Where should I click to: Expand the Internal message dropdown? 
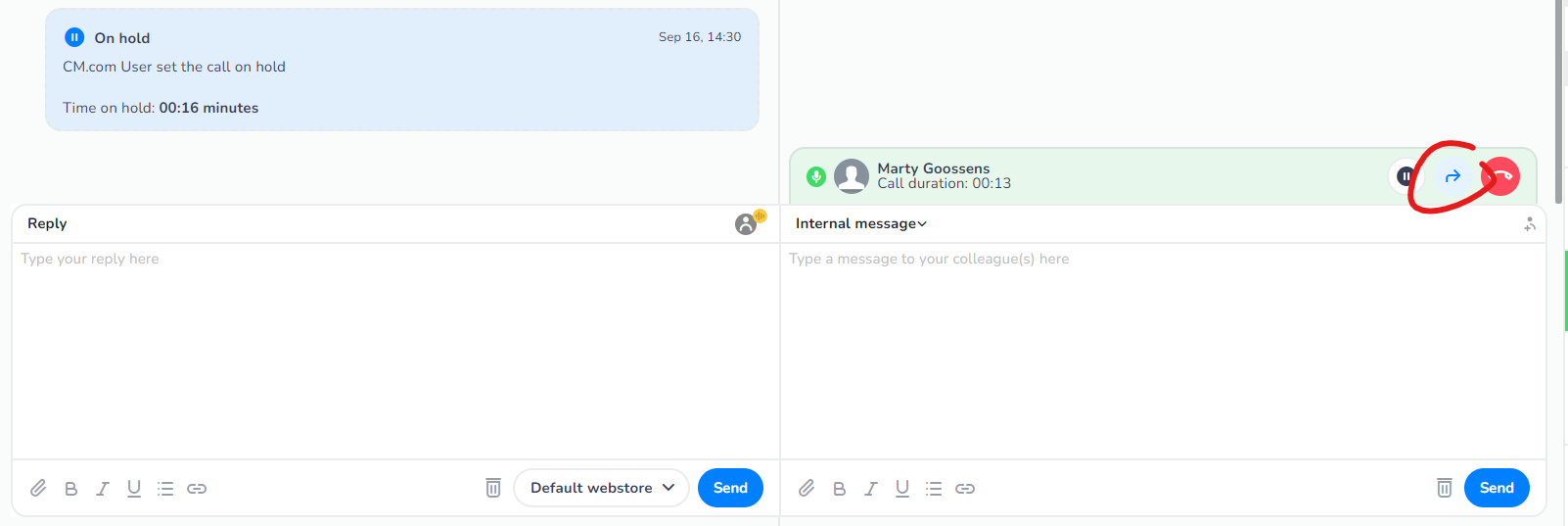pyautogui.click(x=860, y=223)
